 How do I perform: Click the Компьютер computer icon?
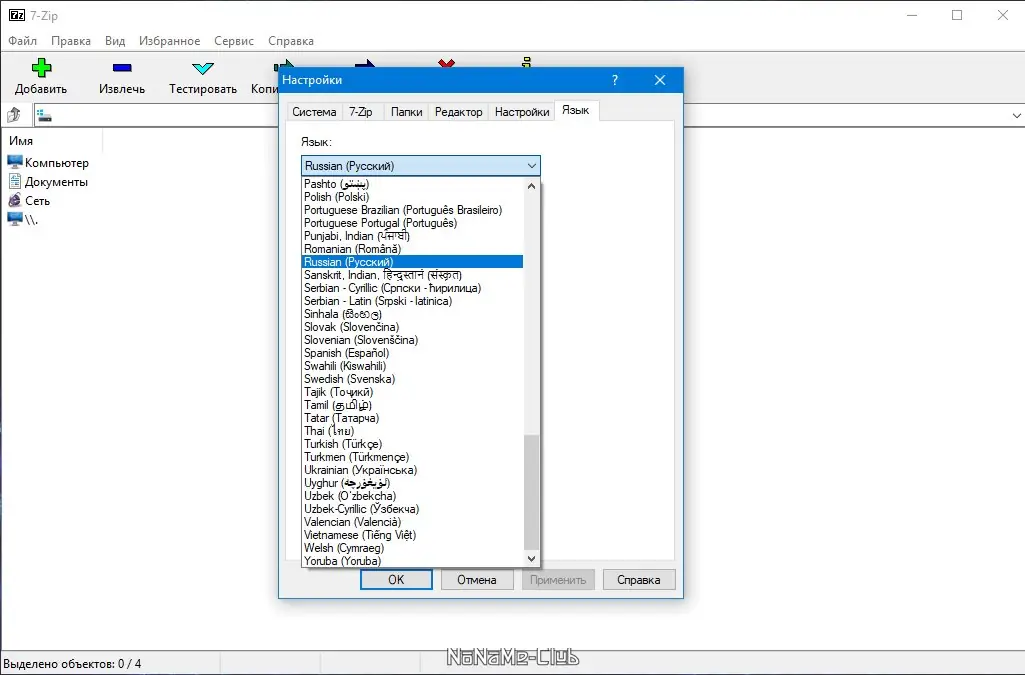point(14,162)
